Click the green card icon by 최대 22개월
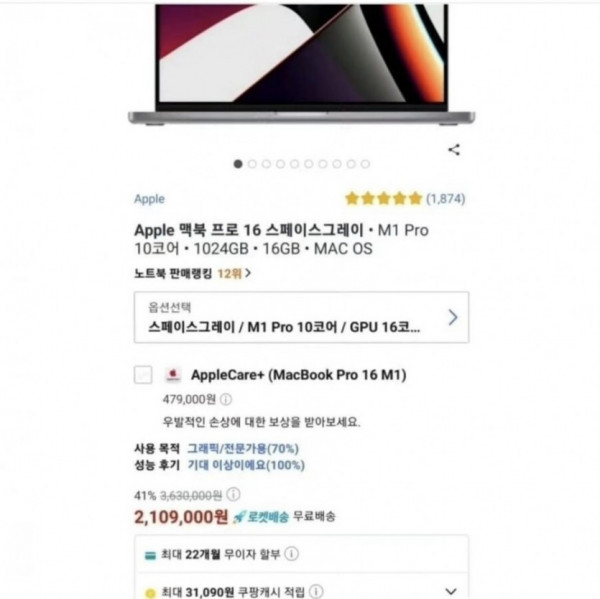The height and width of the screenshot is (599, 600). 150,555
